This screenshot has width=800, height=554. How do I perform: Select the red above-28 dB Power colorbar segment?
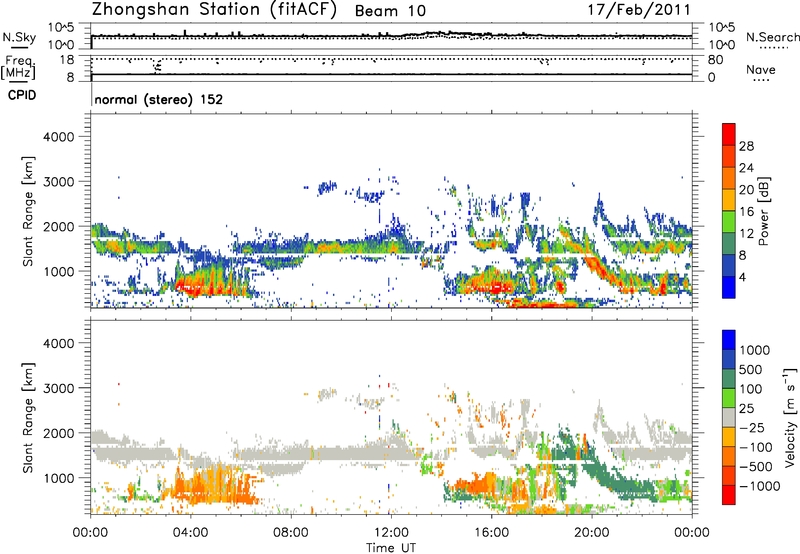(x=729, y=134)
